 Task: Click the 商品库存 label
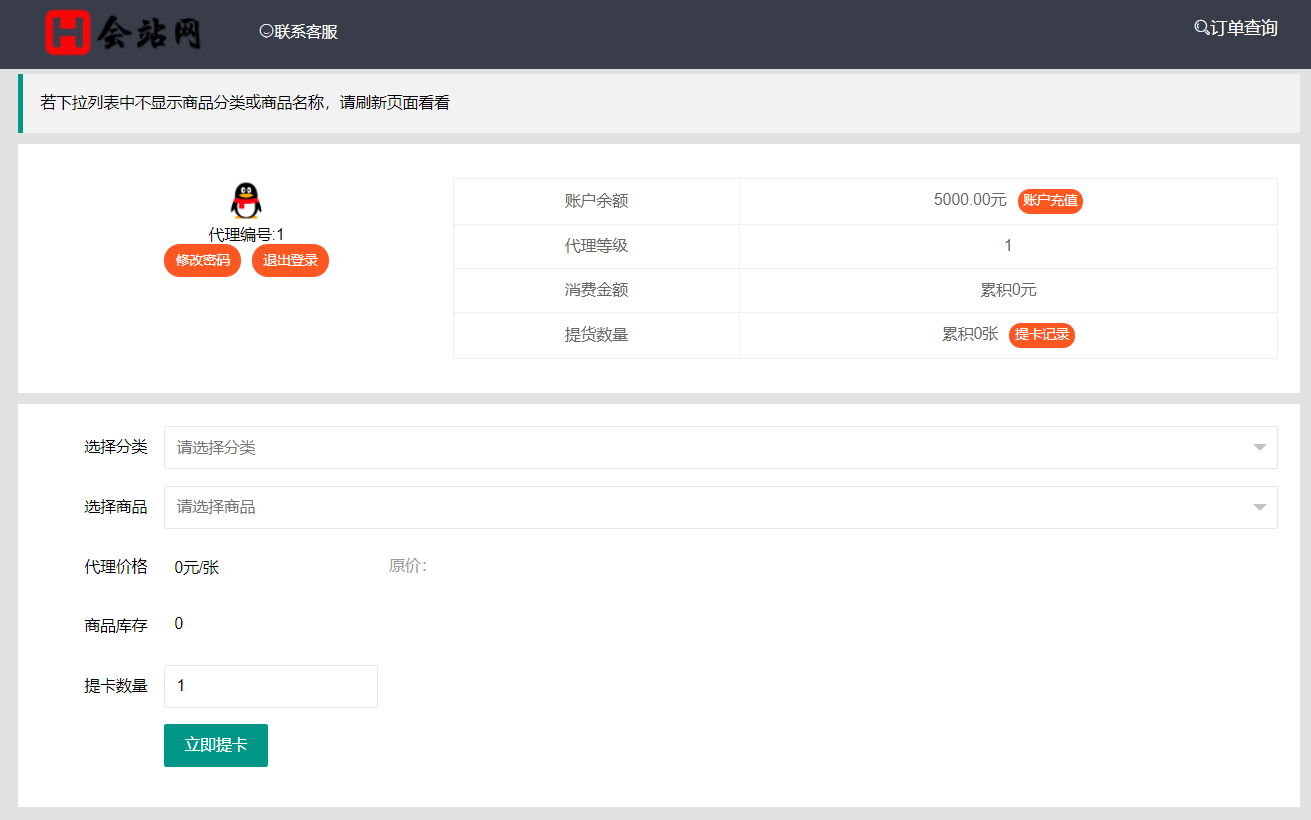(116, 626)
